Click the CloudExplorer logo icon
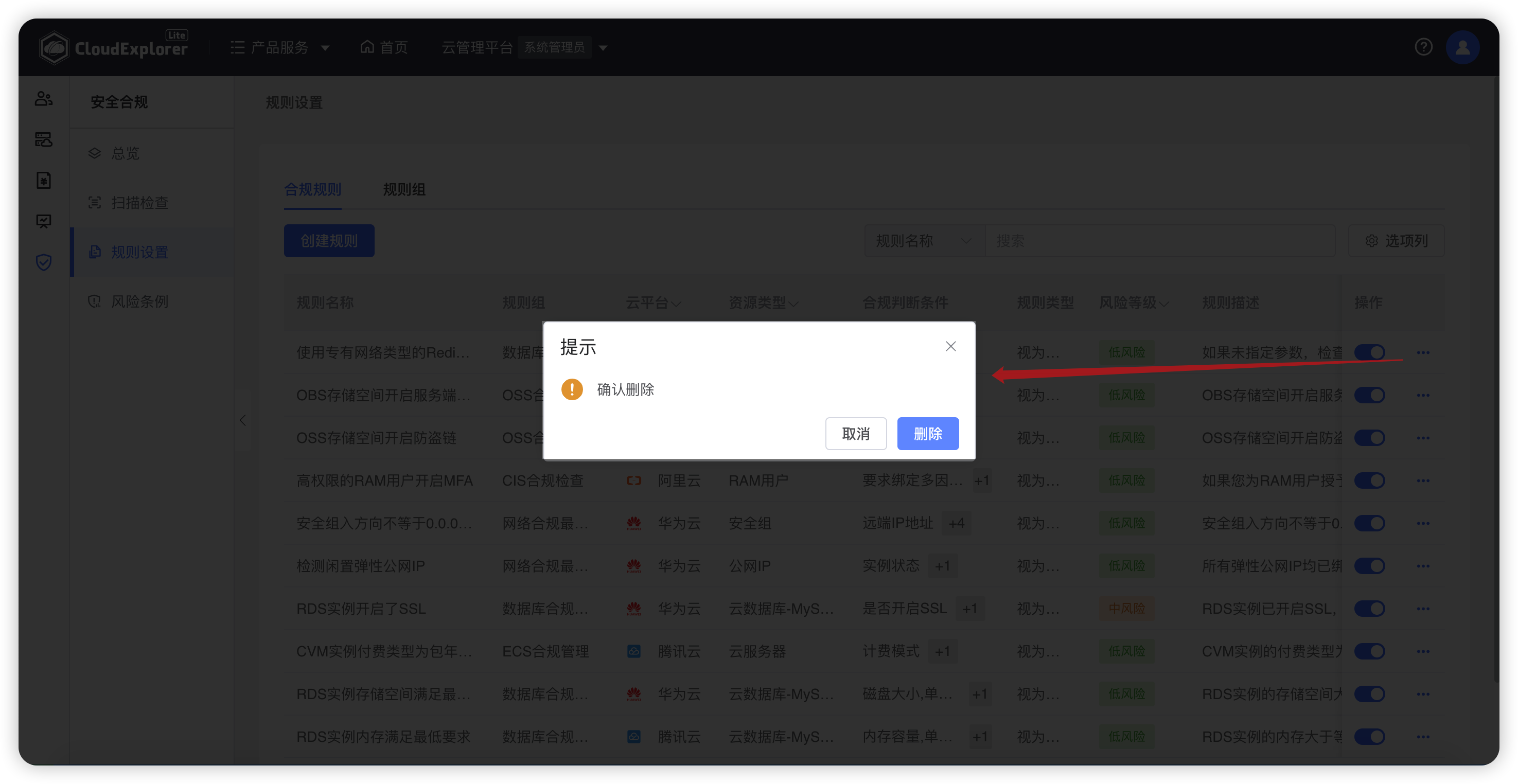 click(54, 48)
